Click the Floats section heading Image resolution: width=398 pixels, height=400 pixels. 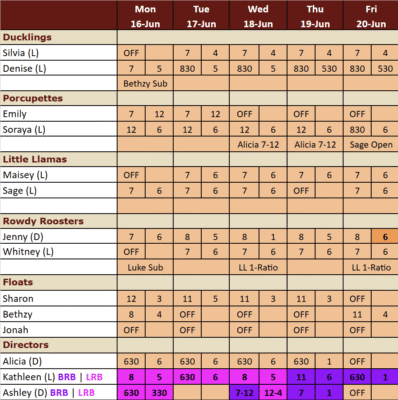[18, 282]
